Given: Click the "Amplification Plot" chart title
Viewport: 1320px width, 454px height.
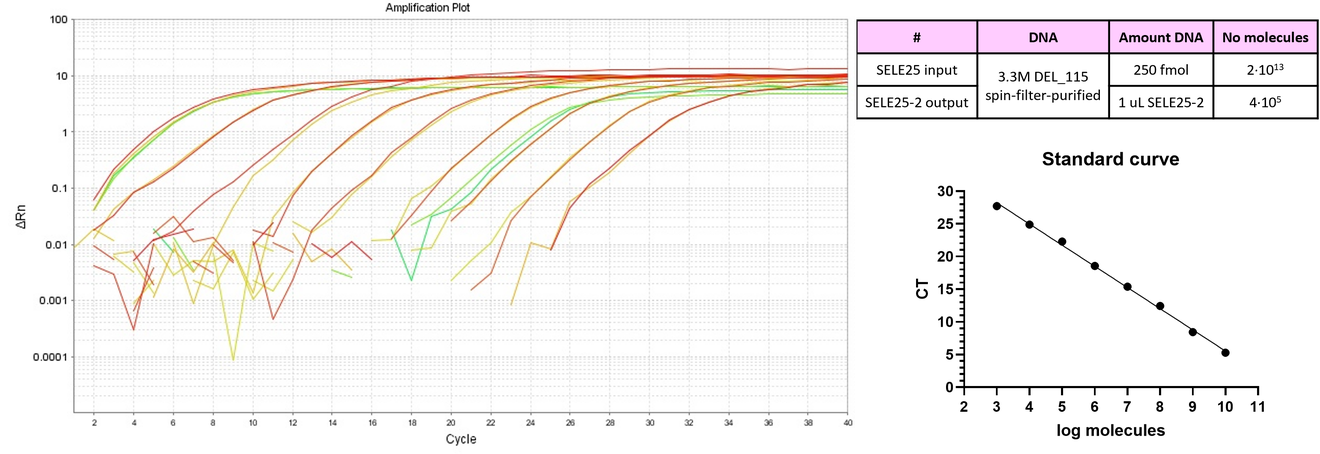Looking at the screenshot, I should (427, 7).
